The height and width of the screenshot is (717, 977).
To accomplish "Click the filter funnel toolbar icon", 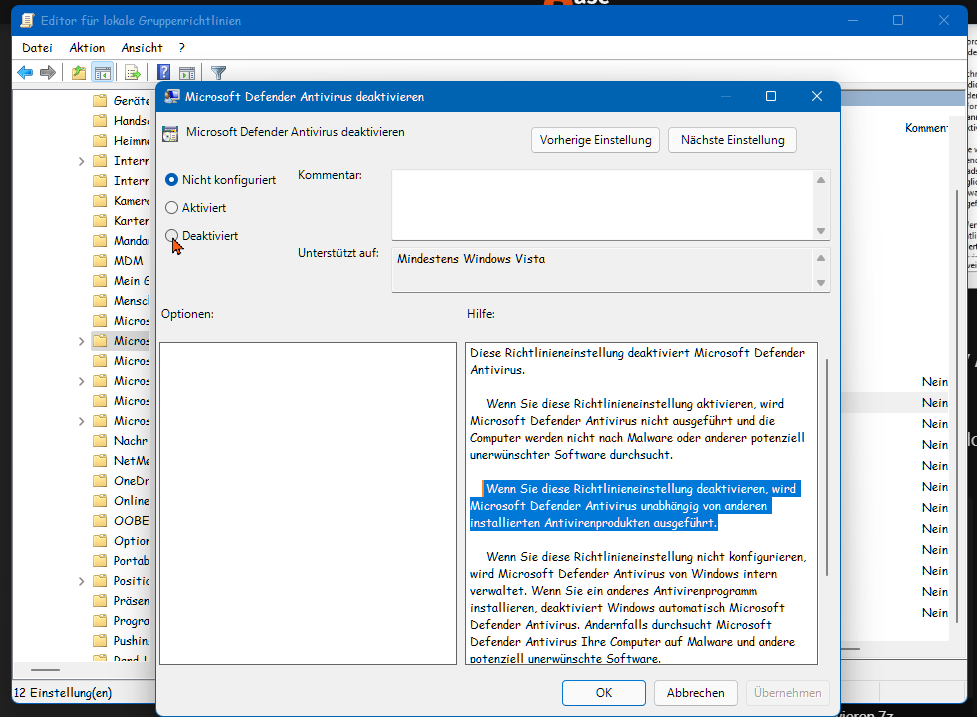I will (218, 73).
